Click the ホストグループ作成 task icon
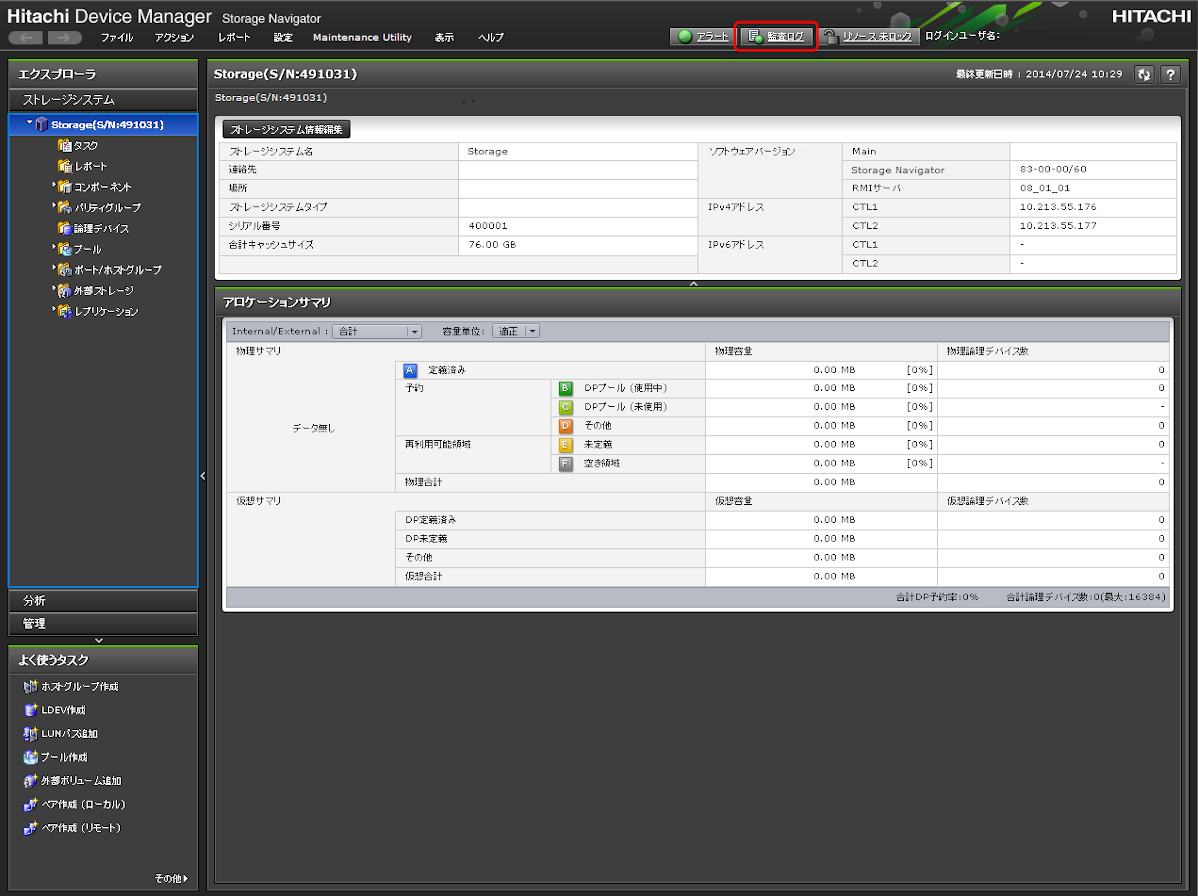Screen dimensions: 1198x896 [31, 687]
